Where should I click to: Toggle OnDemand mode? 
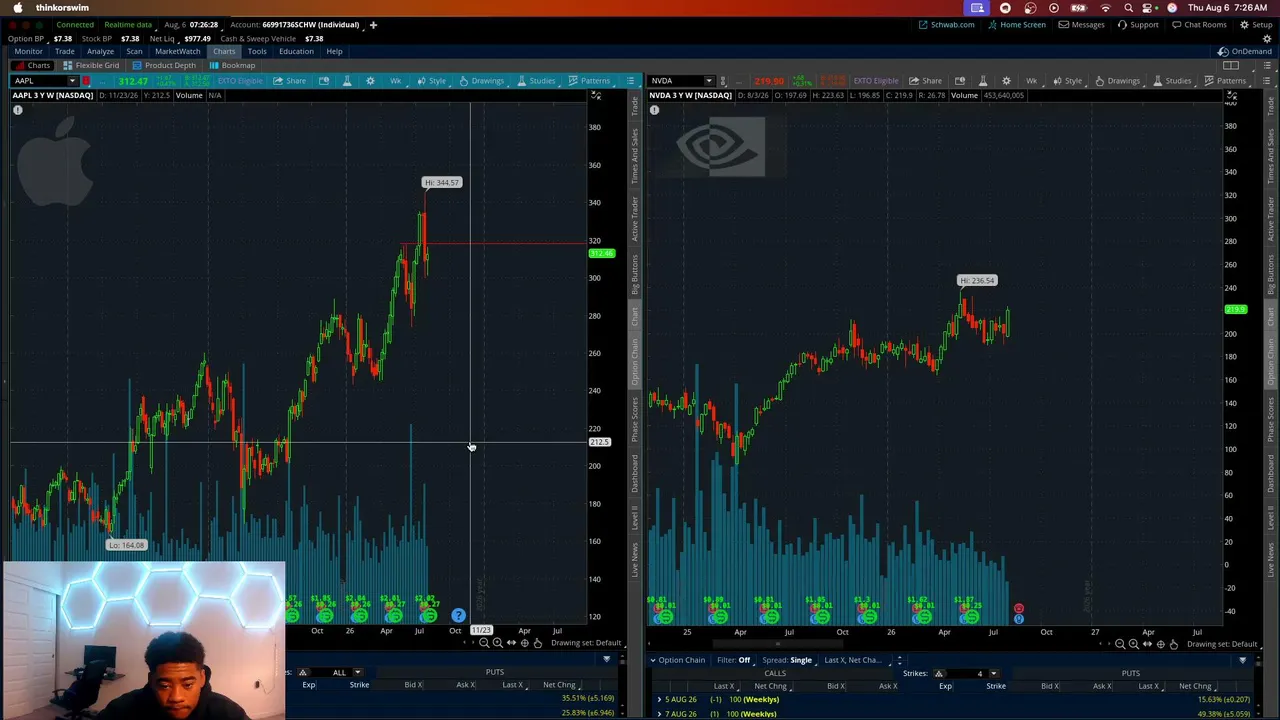(x=1245, y=51)
